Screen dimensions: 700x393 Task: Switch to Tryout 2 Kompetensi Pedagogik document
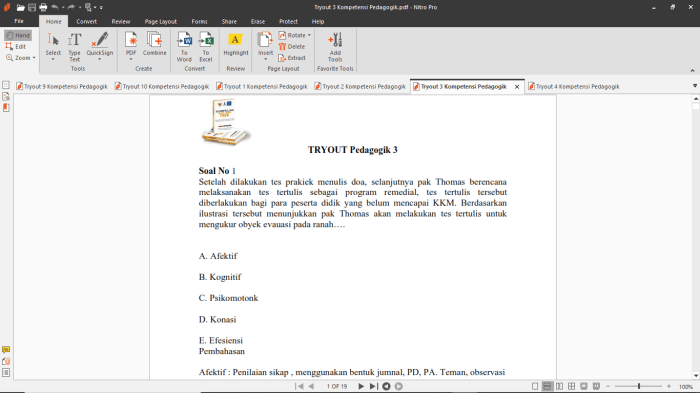point(360,87)
